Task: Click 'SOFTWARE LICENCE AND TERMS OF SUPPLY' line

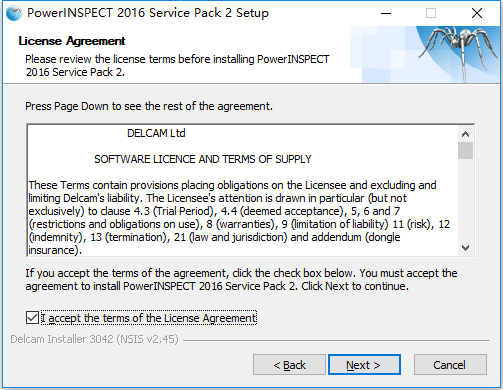Action: [203, 159]
